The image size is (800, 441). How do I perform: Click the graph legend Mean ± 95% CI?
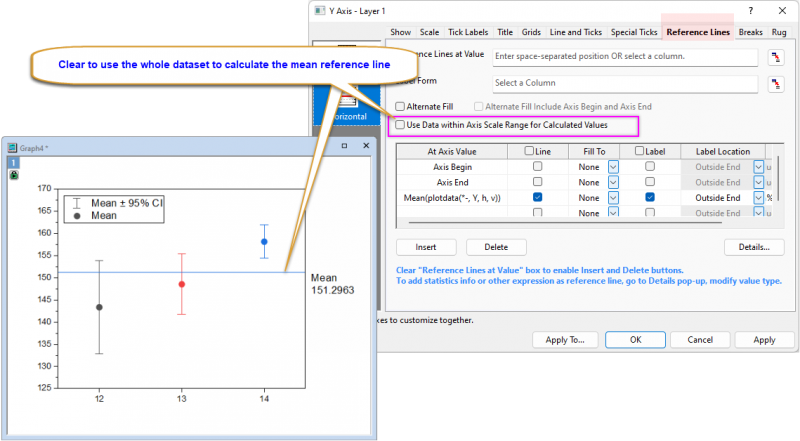click(x=114, y=209)
